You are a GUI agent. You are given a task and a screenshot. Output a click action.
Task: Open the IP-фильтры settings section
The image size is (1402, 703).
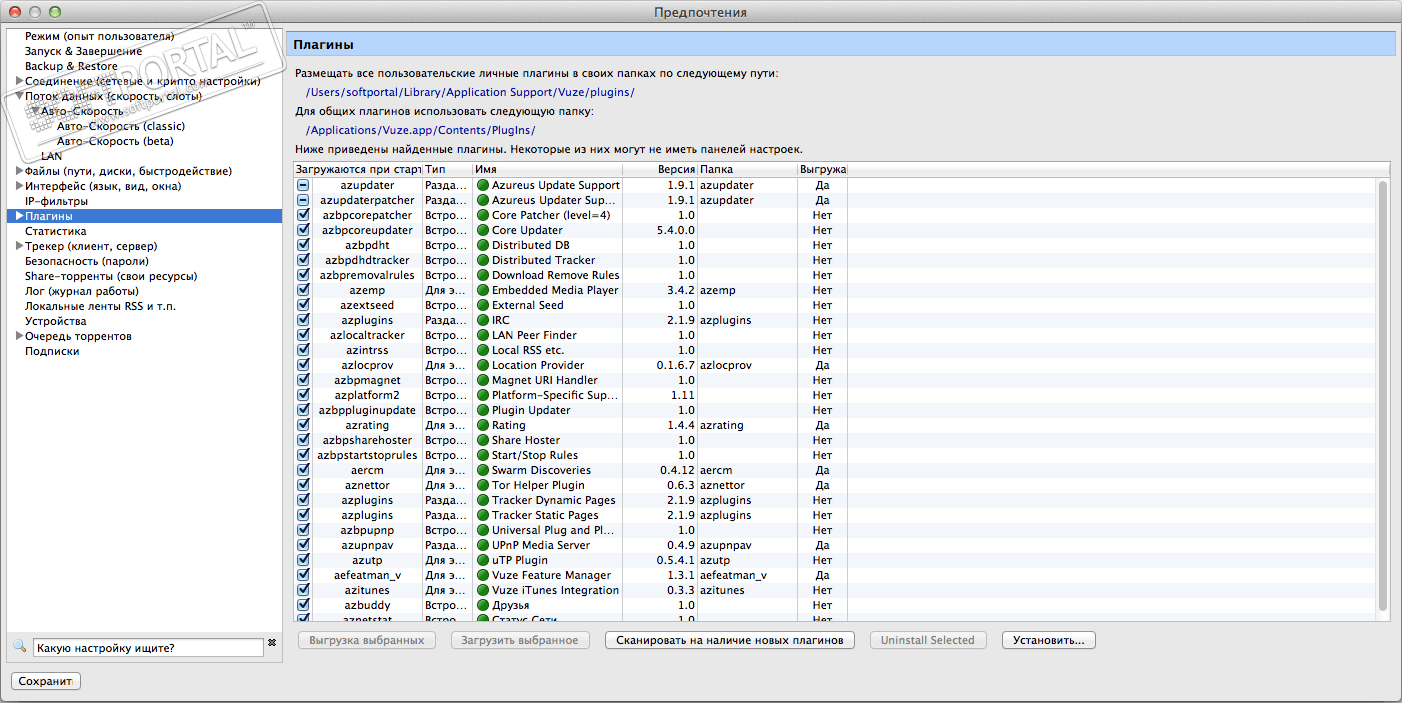pos(56,201)
